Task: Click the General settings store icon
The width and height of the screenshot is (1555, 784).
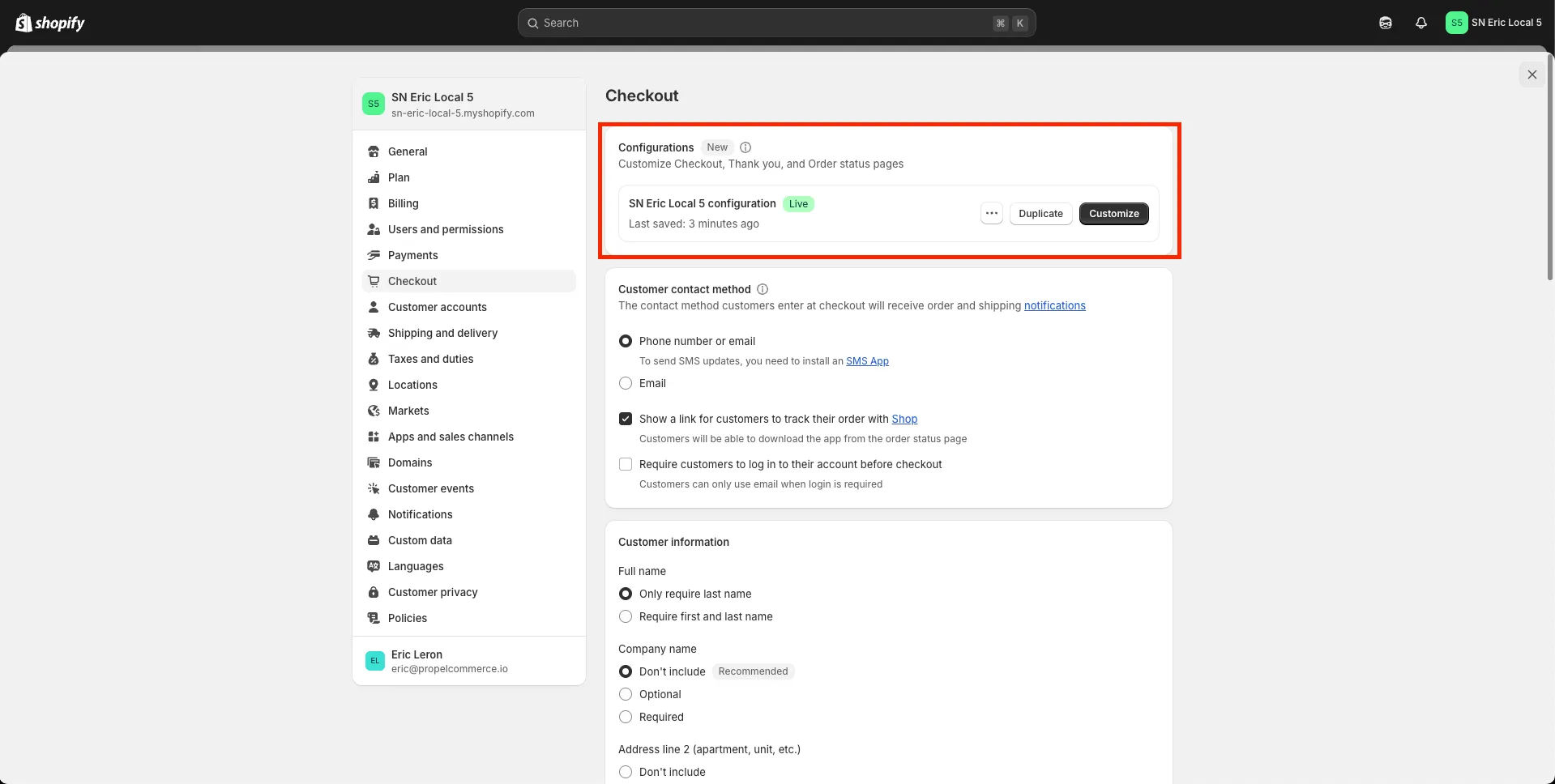Action: tap(374, 151)
